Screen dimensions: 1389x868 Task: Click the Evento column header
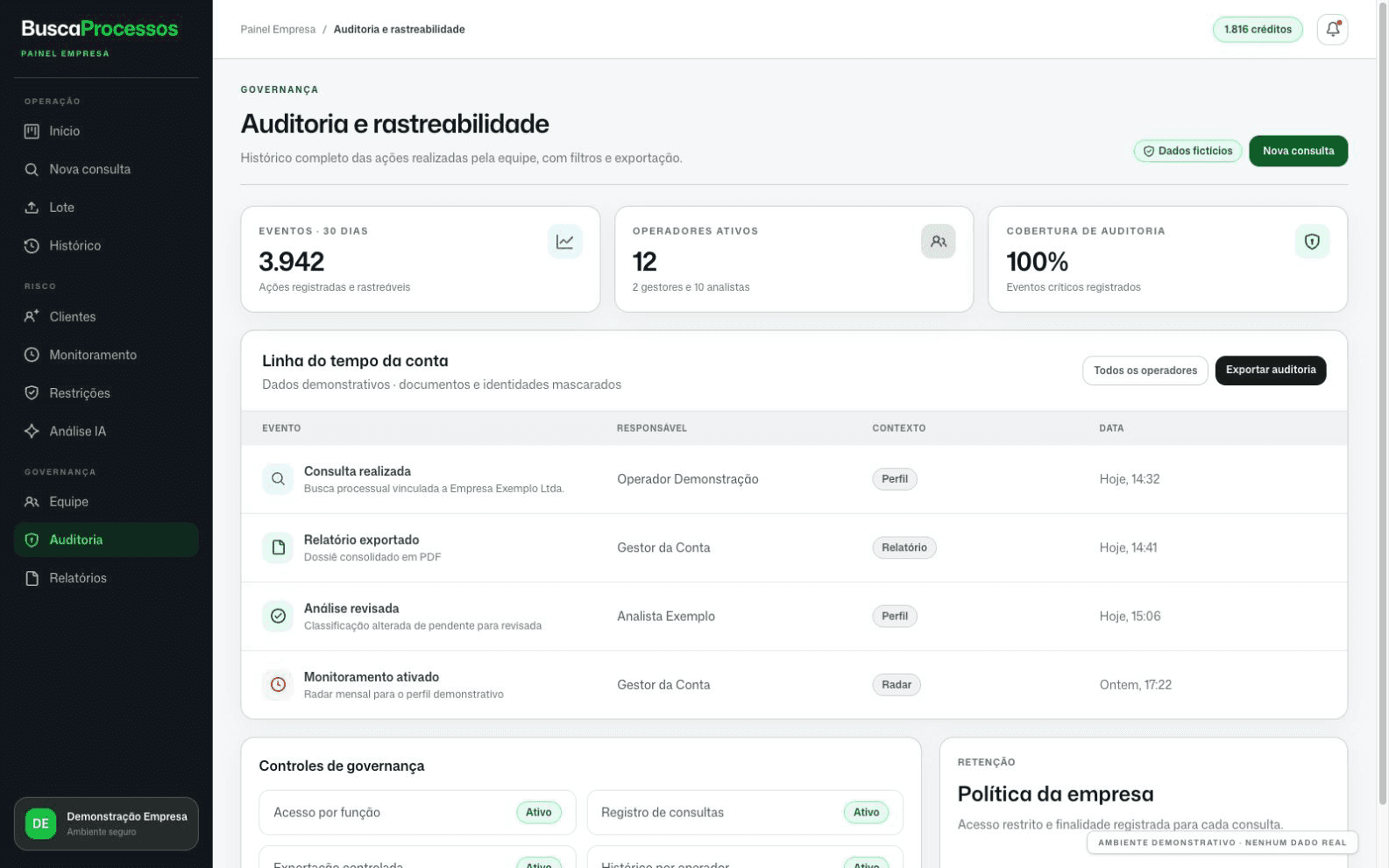[281, 428]
